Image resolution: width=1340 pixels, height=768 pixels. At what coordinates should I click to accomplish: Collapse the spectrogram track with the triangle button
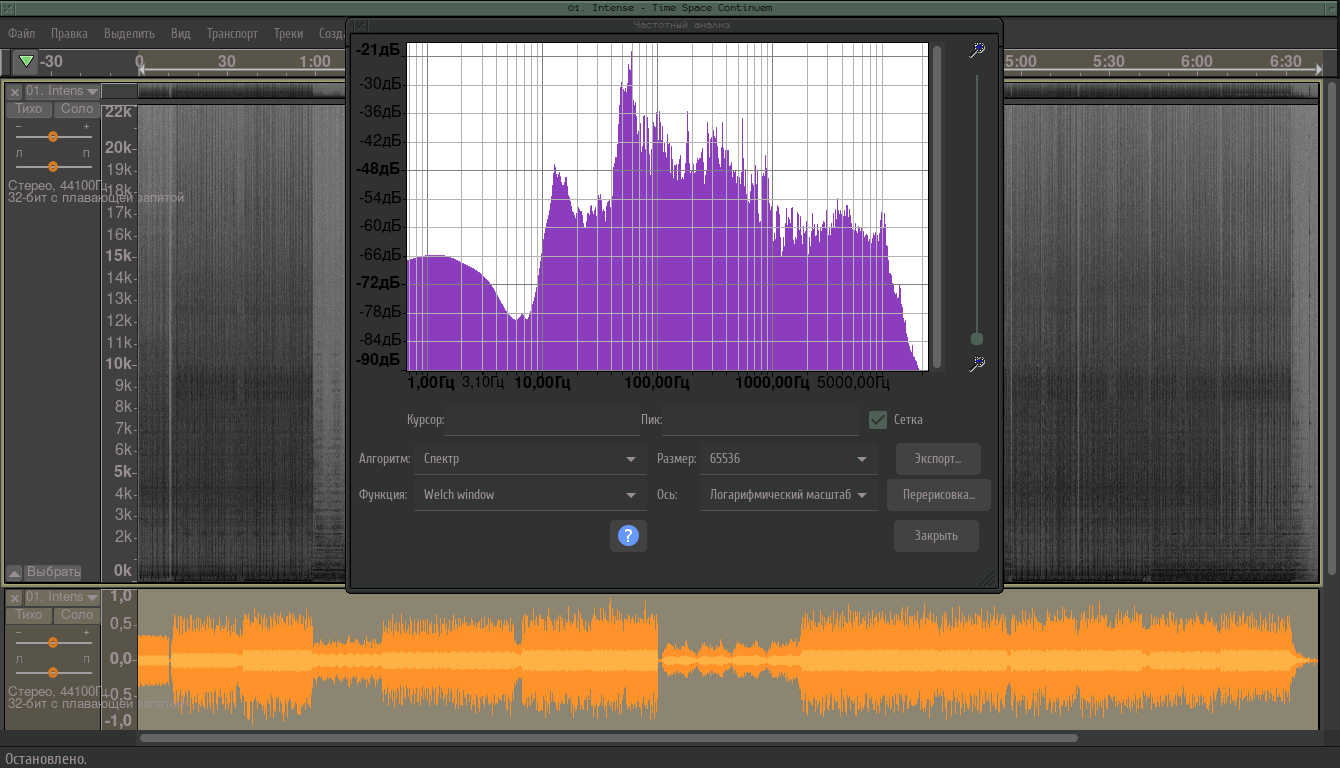[14, 572]
